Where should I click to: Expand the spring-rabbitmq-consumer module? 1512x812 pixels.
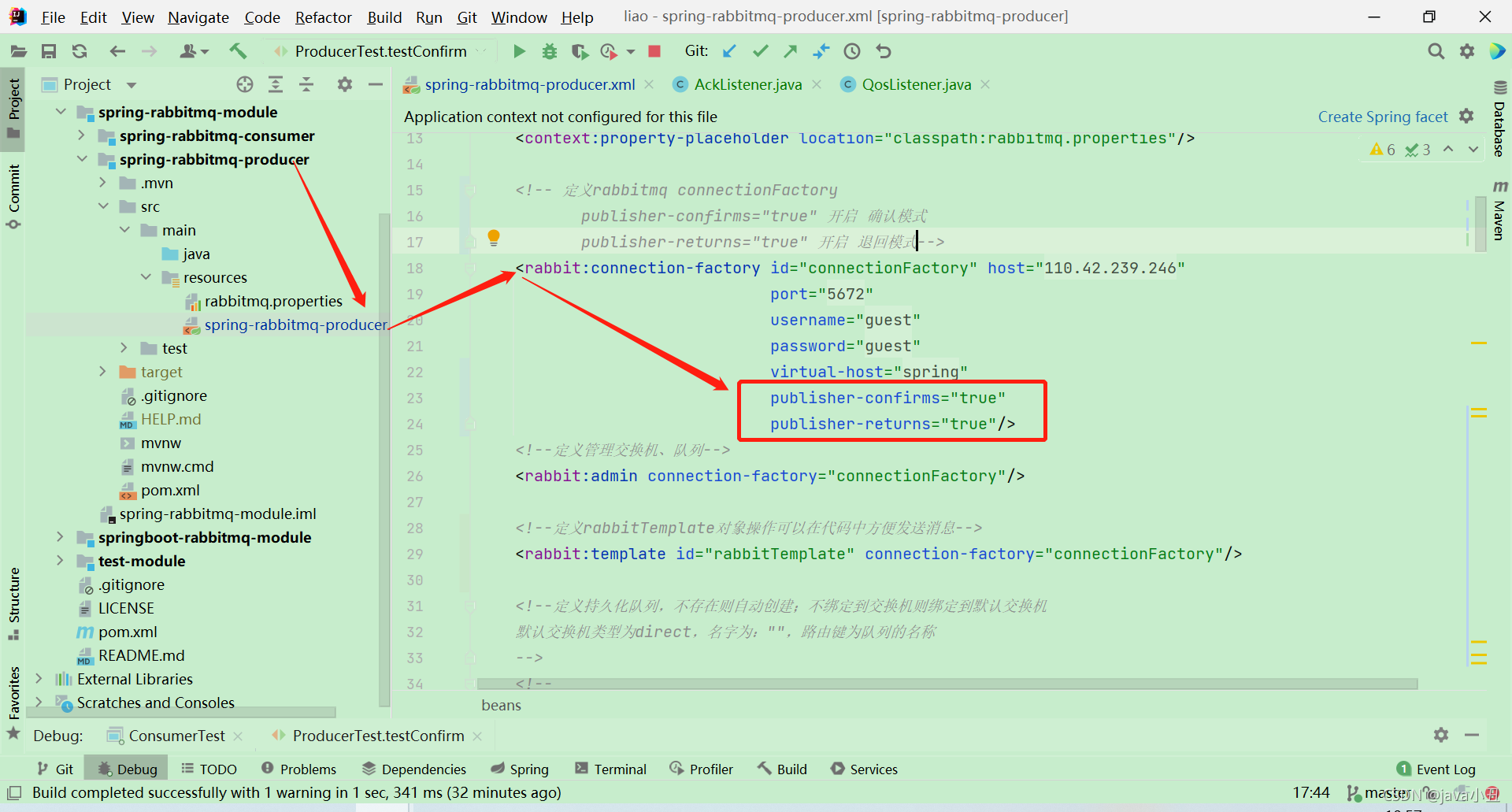coord(81,135)
